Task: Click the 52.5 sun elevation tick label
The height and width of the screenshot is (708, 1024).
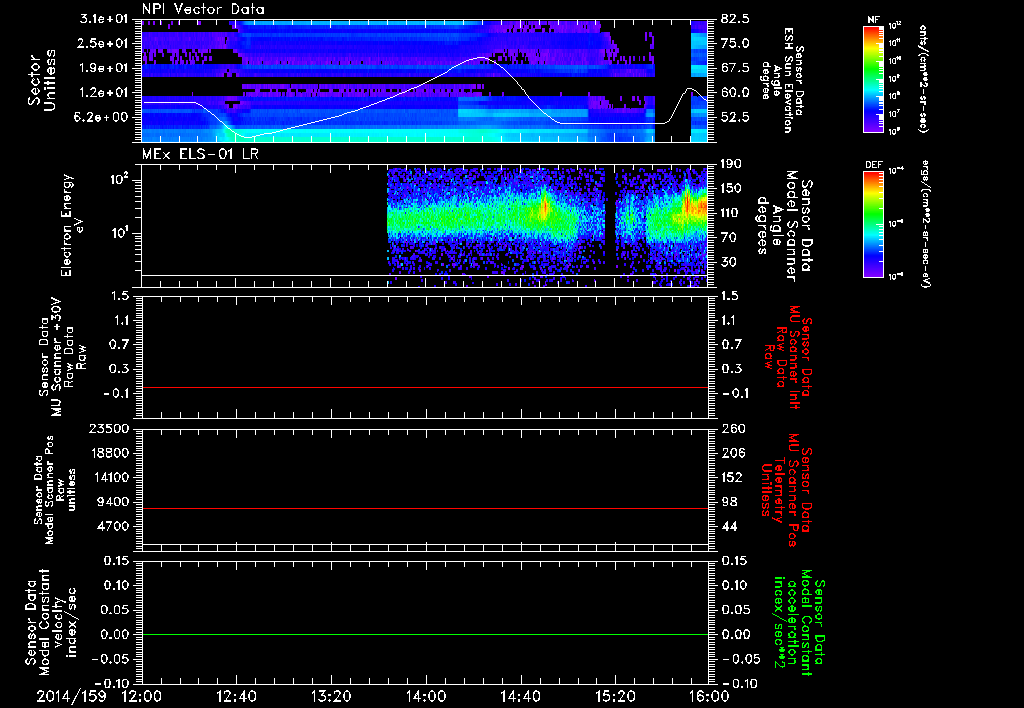Action: point(735,117)
